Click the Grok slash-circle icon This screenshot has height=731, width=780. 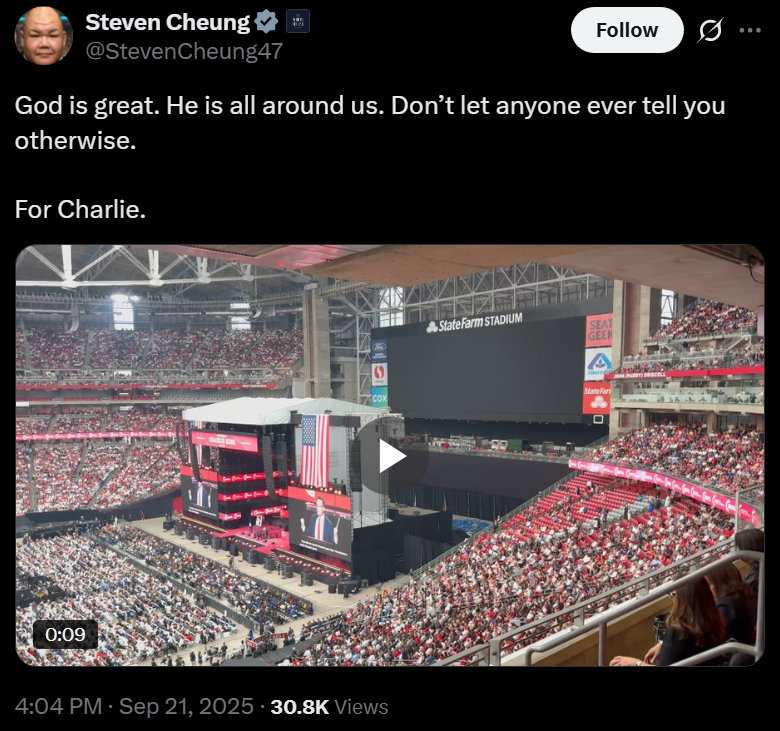(710, 30)
